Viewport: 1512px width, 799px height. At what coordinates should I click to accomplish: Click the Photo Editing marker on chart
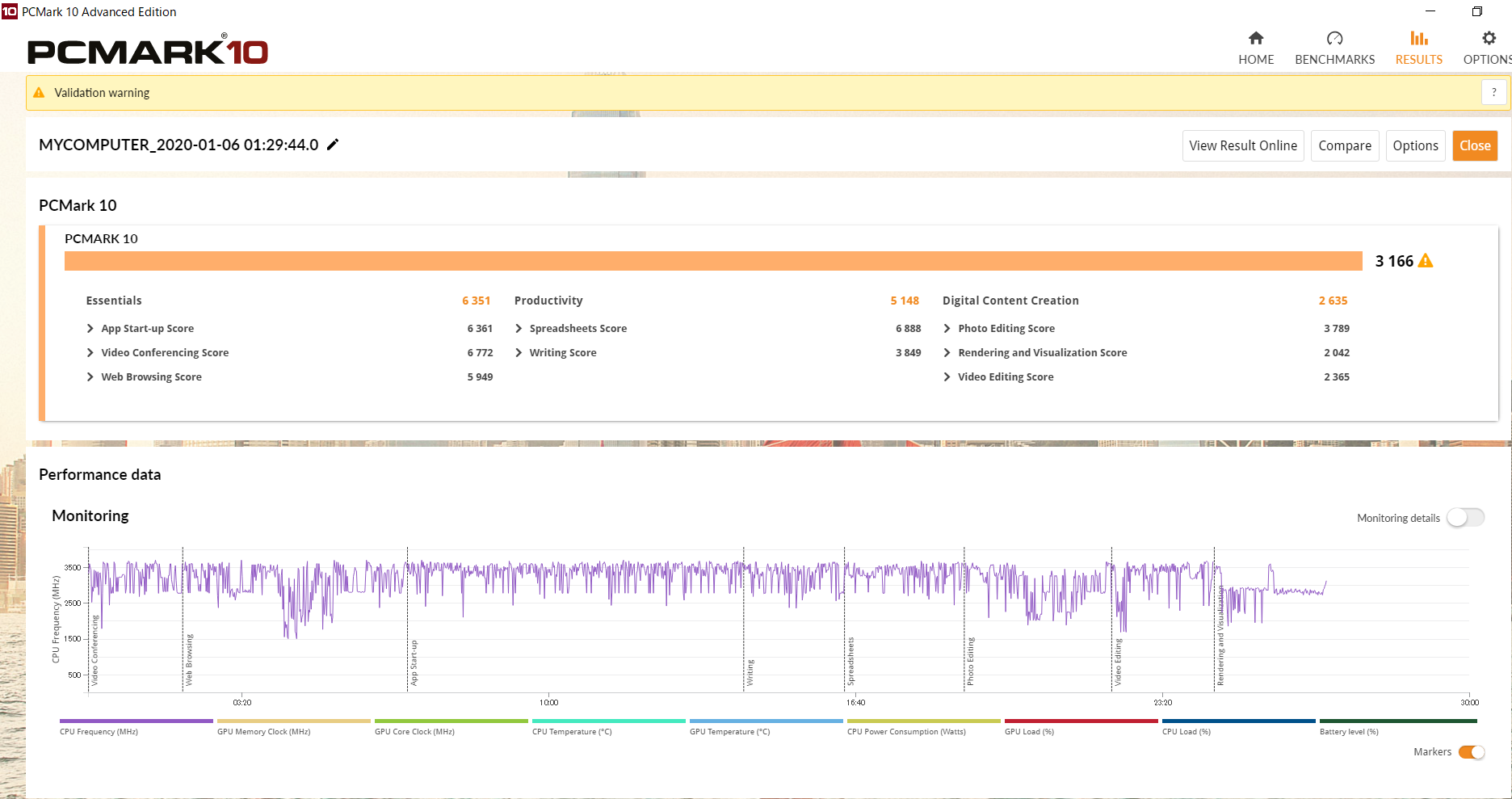[x=970, y=662]
